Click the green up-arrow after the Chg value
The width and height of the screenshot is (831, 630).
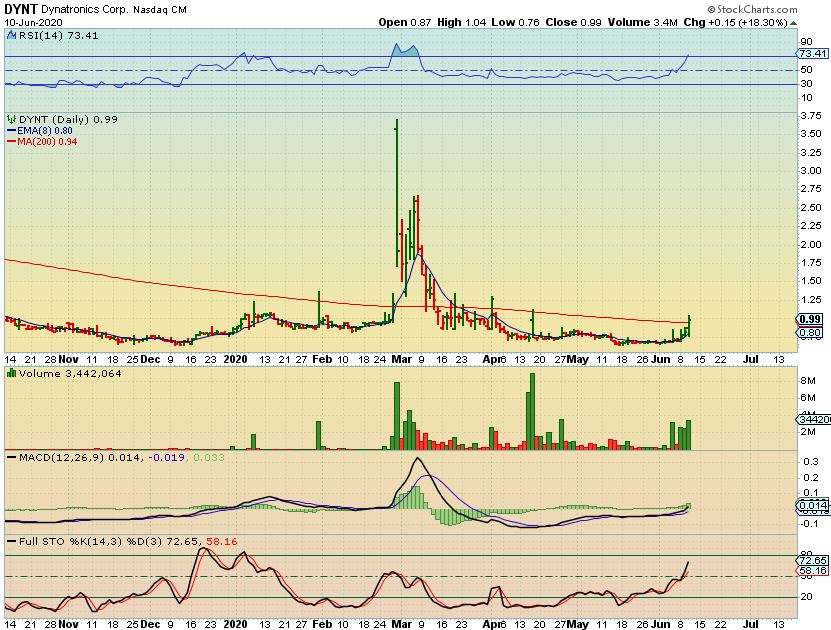coord(793,23)
